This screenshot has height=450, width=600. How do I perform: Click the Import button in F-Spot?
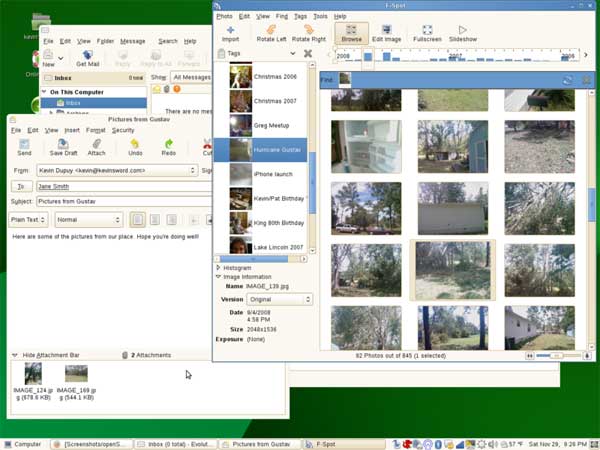231,34
